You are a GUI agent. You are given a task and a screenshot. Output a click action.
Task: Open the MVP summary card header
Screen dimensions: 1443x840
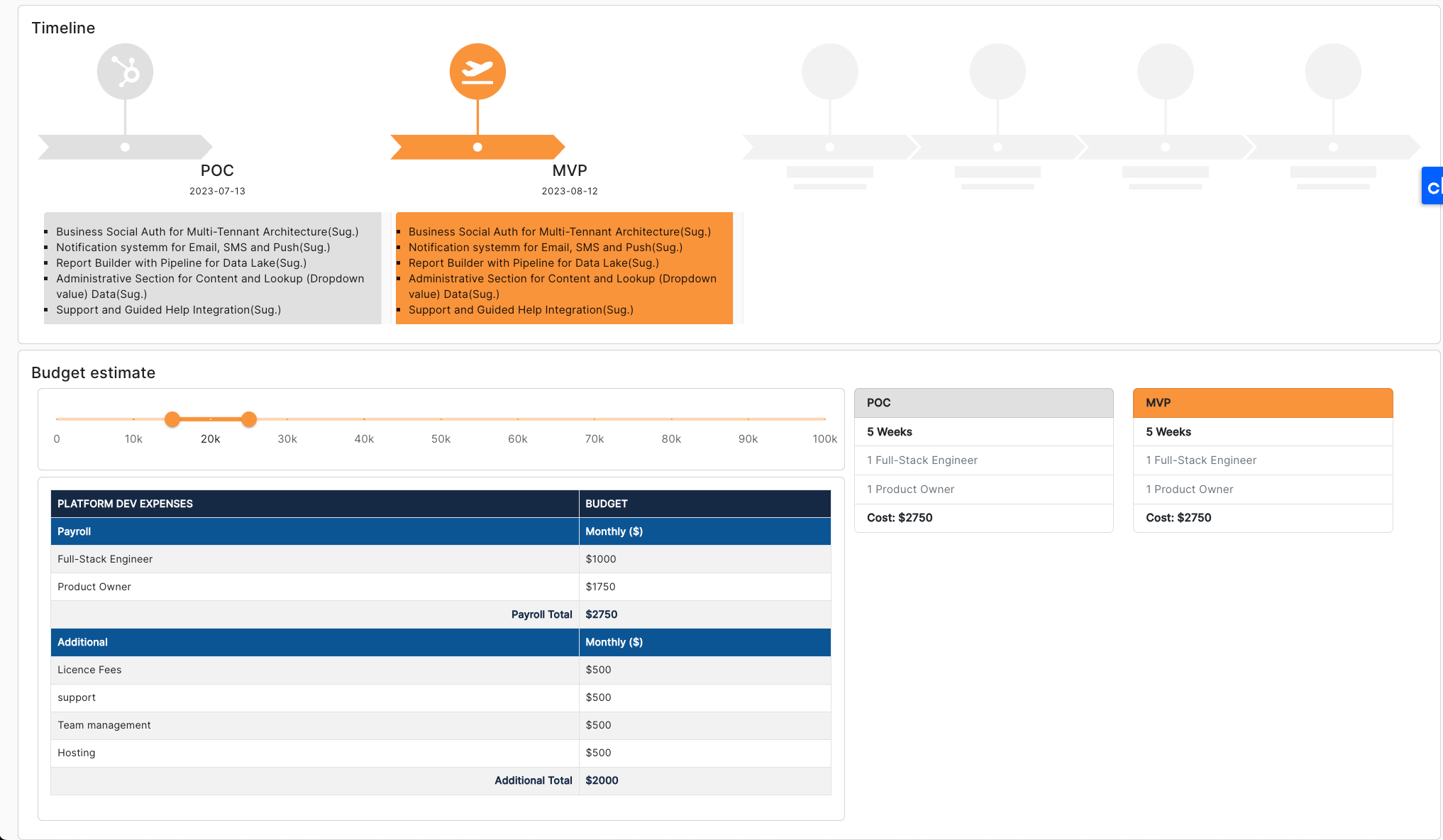(1262, 403)
